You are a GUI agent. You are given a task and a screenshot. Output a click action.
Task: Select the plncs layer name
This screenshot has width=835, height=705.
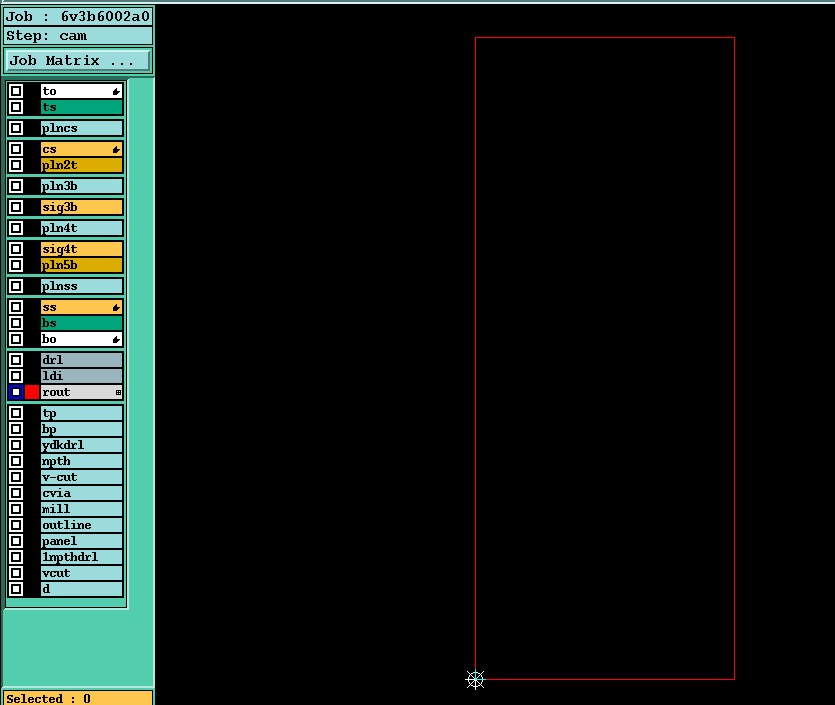pos(82,128)
